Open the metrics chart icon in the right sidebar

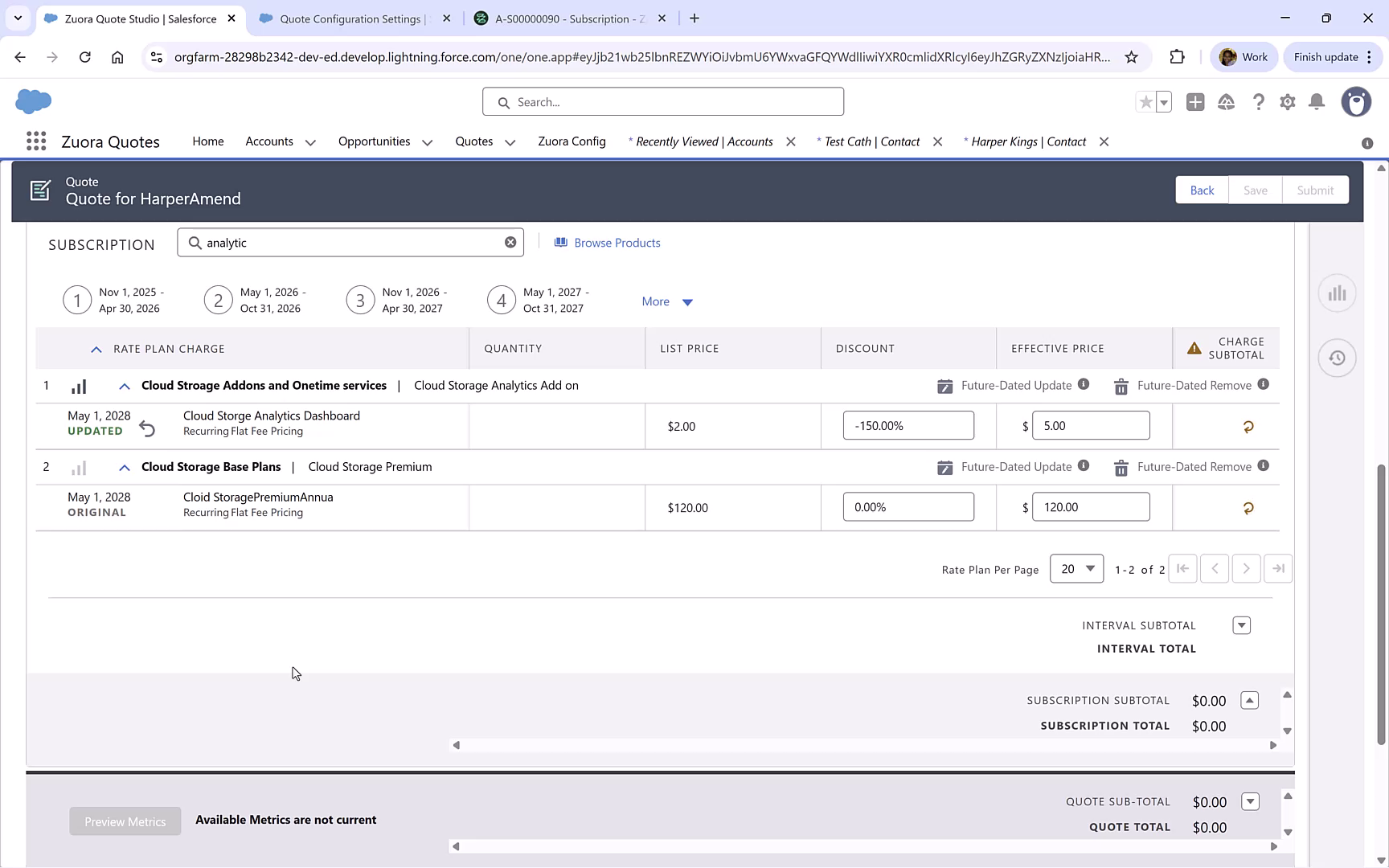tap(1337, 293)
